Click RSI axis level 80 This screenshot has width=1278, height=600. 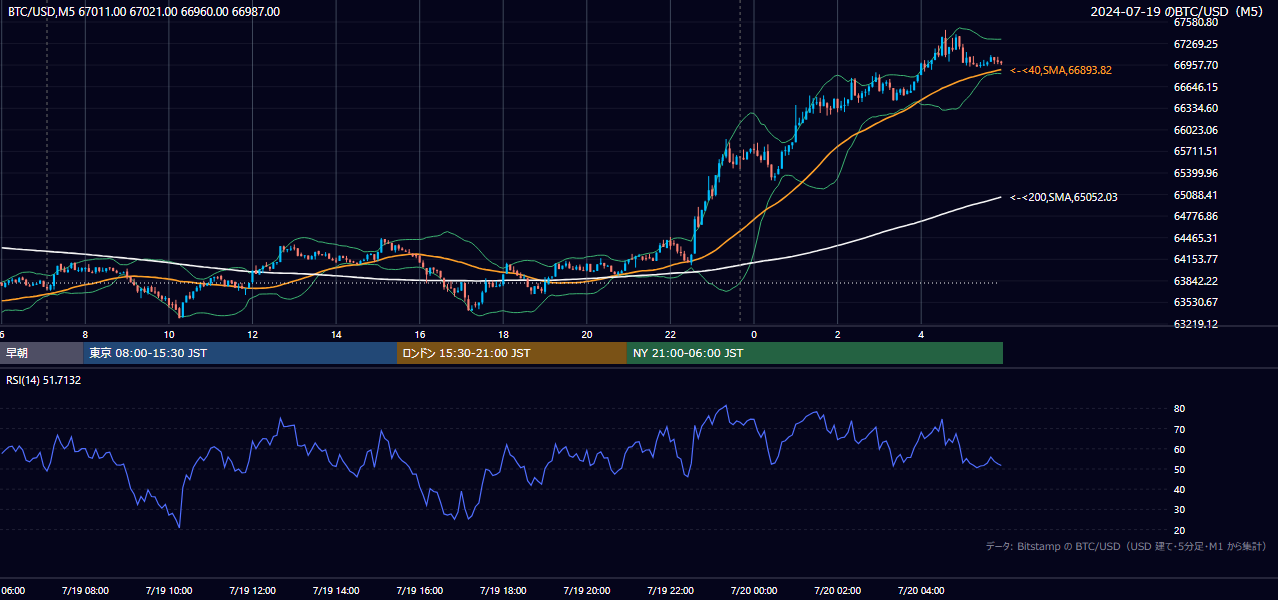[x=1180, y=409]
